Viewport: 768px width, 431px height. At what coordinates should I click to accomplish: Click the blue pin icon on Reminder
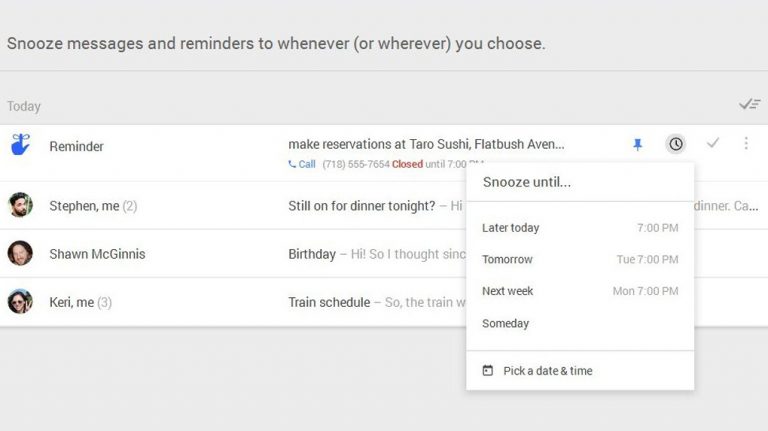point(638,144)
